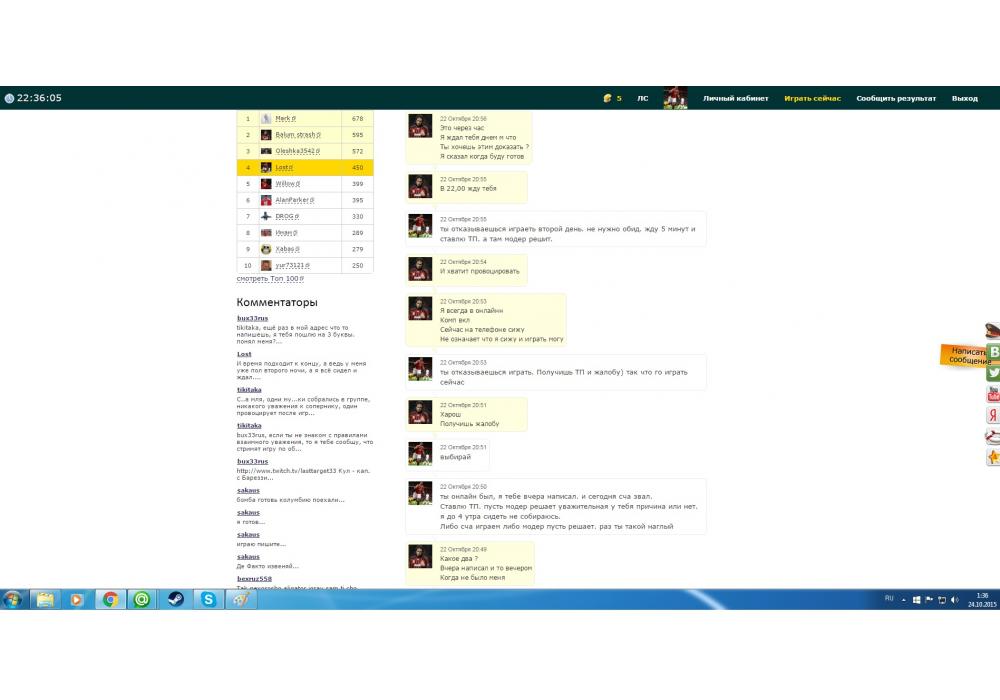1000x700 pixels.
Task: Open the YouTube icon in side panel
Action: click(993, 394)
